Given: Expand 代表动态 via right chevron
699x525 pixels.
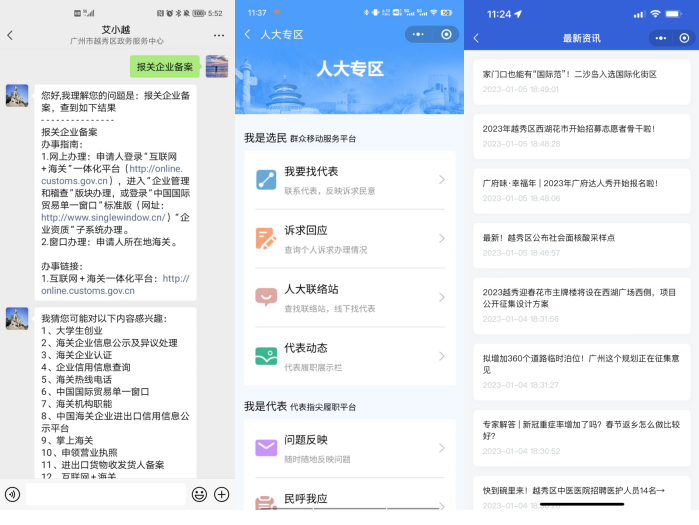Looking at the screenshot, I should pos(441,356).
